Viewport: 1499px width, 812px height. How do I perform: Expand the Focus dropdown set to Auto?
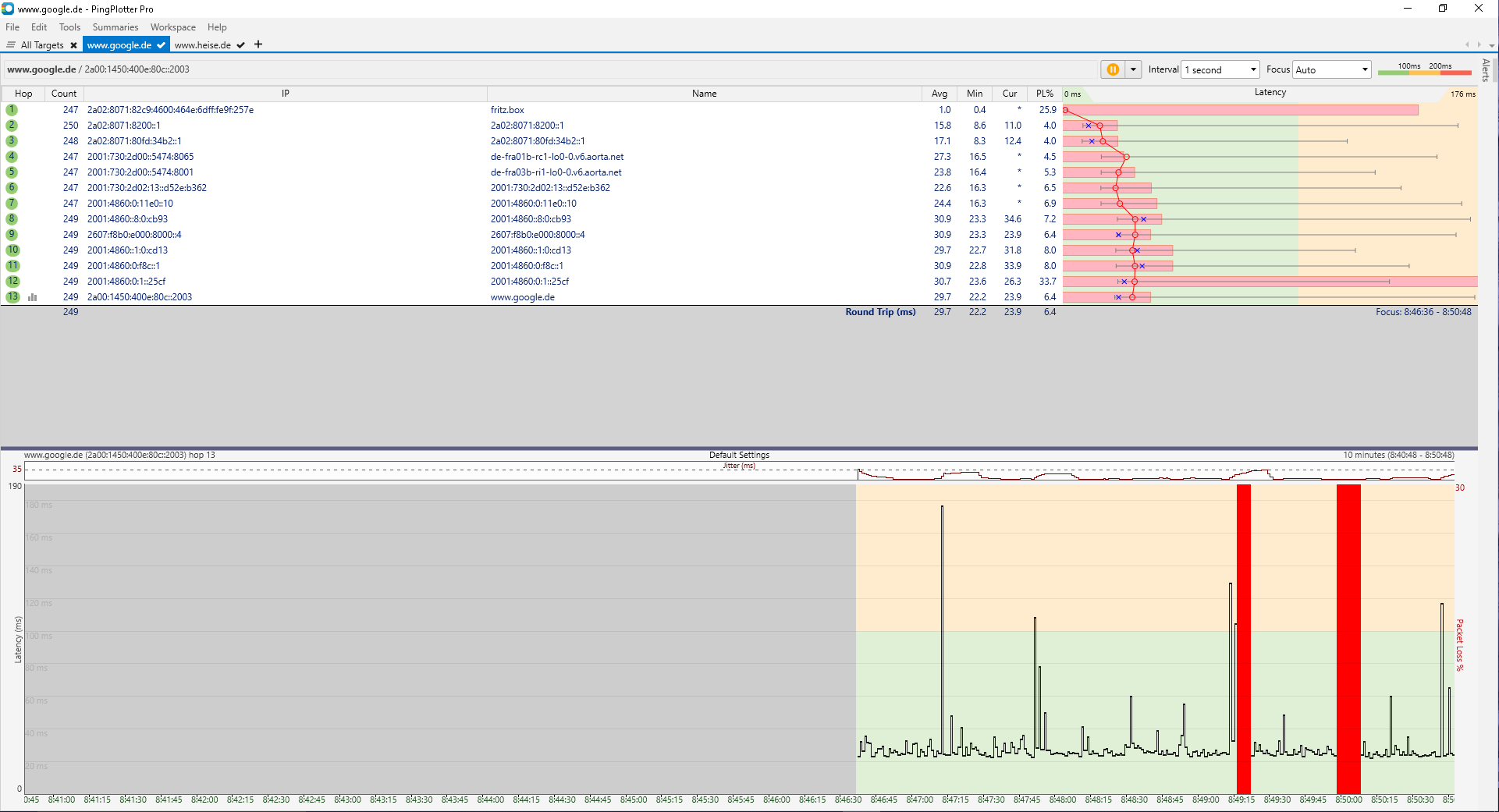click(1332, 69)
